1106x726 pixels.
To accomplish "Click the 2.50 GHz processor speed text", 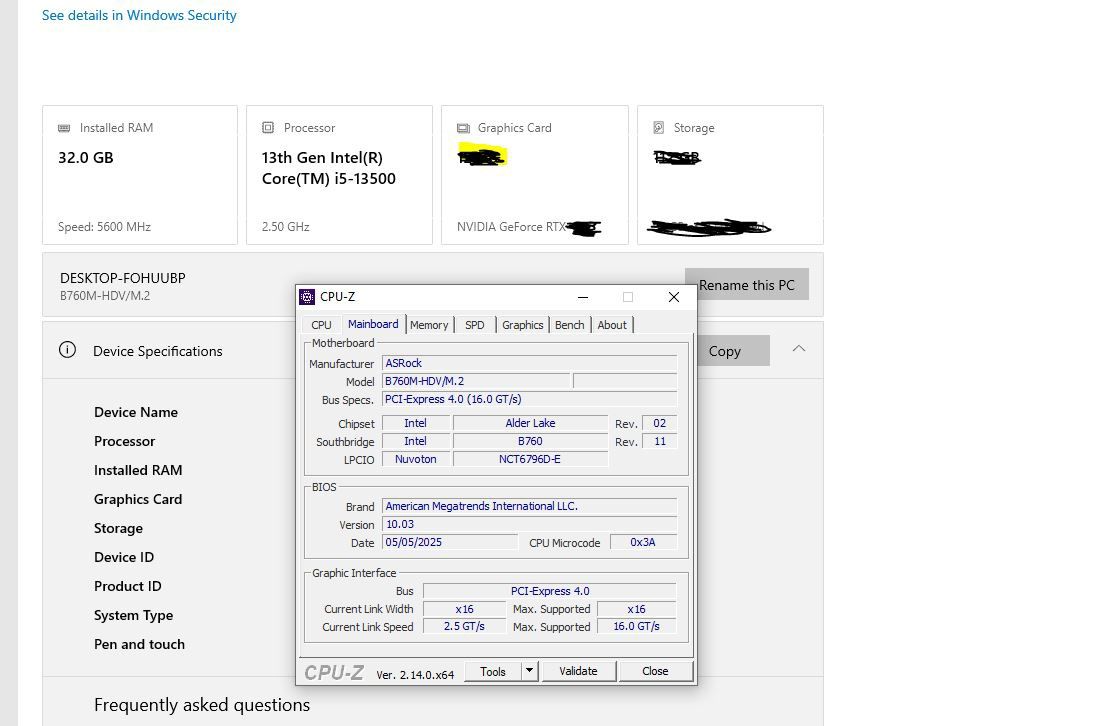I will click(x=286, y=226).
